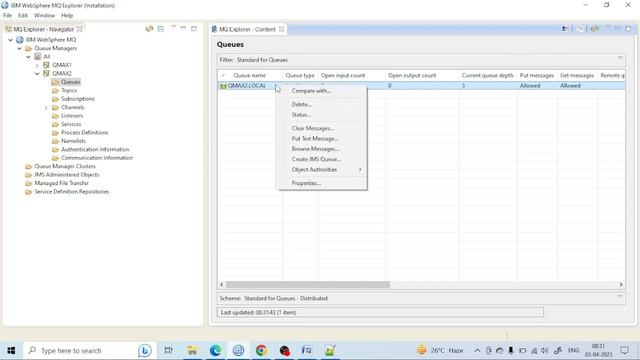Click the QMAX1 queue manager icon
The height and width of the screenshot is (360, 640).
tap(46, 65)
